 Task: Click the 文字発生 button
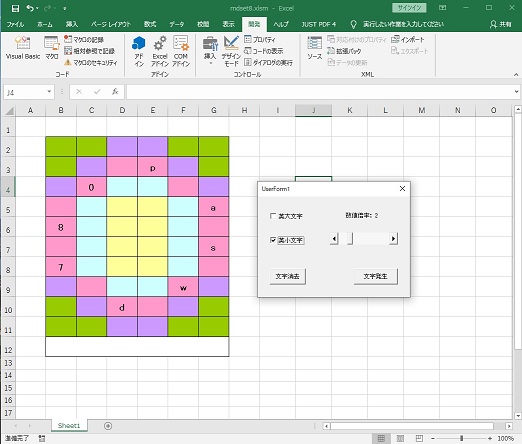(x=375, y=276)
